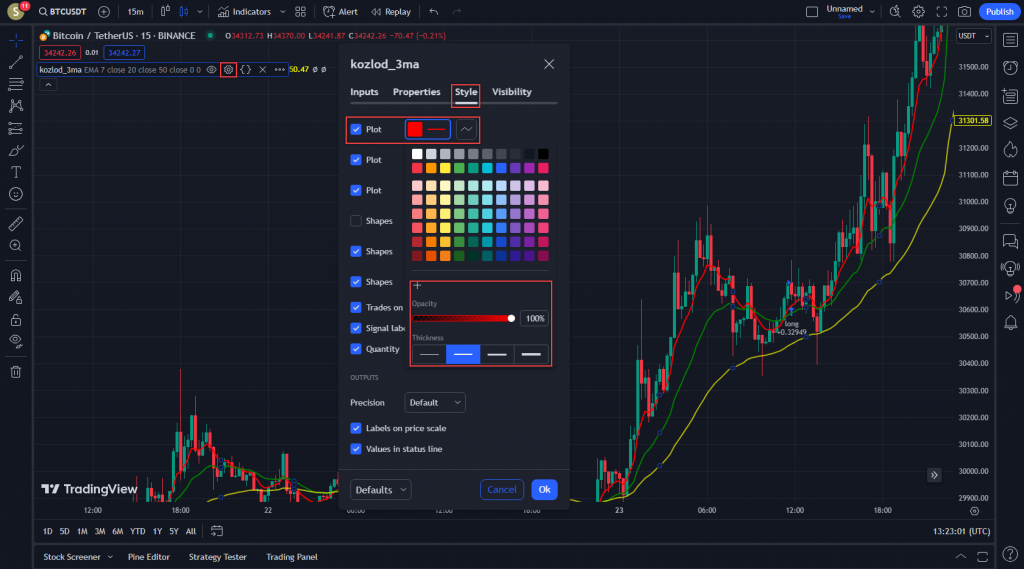Enter fullscreen mode
The height and width of the screenshot is (569, 1024).
tap(942, 12)
